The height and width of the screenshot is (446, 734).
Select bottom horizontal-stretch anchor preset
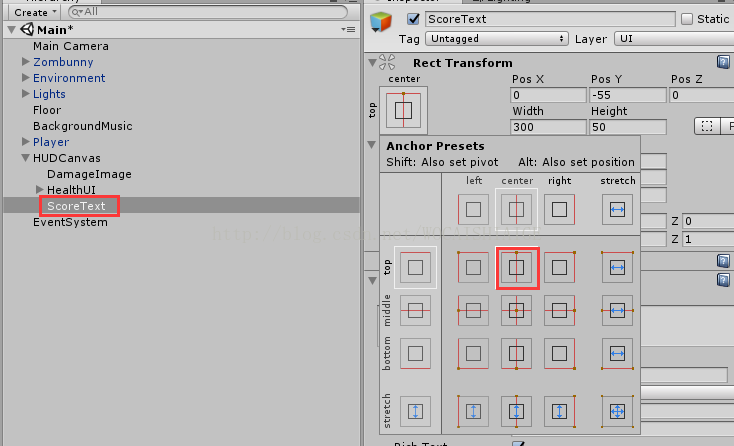click(x=617, y=353)
